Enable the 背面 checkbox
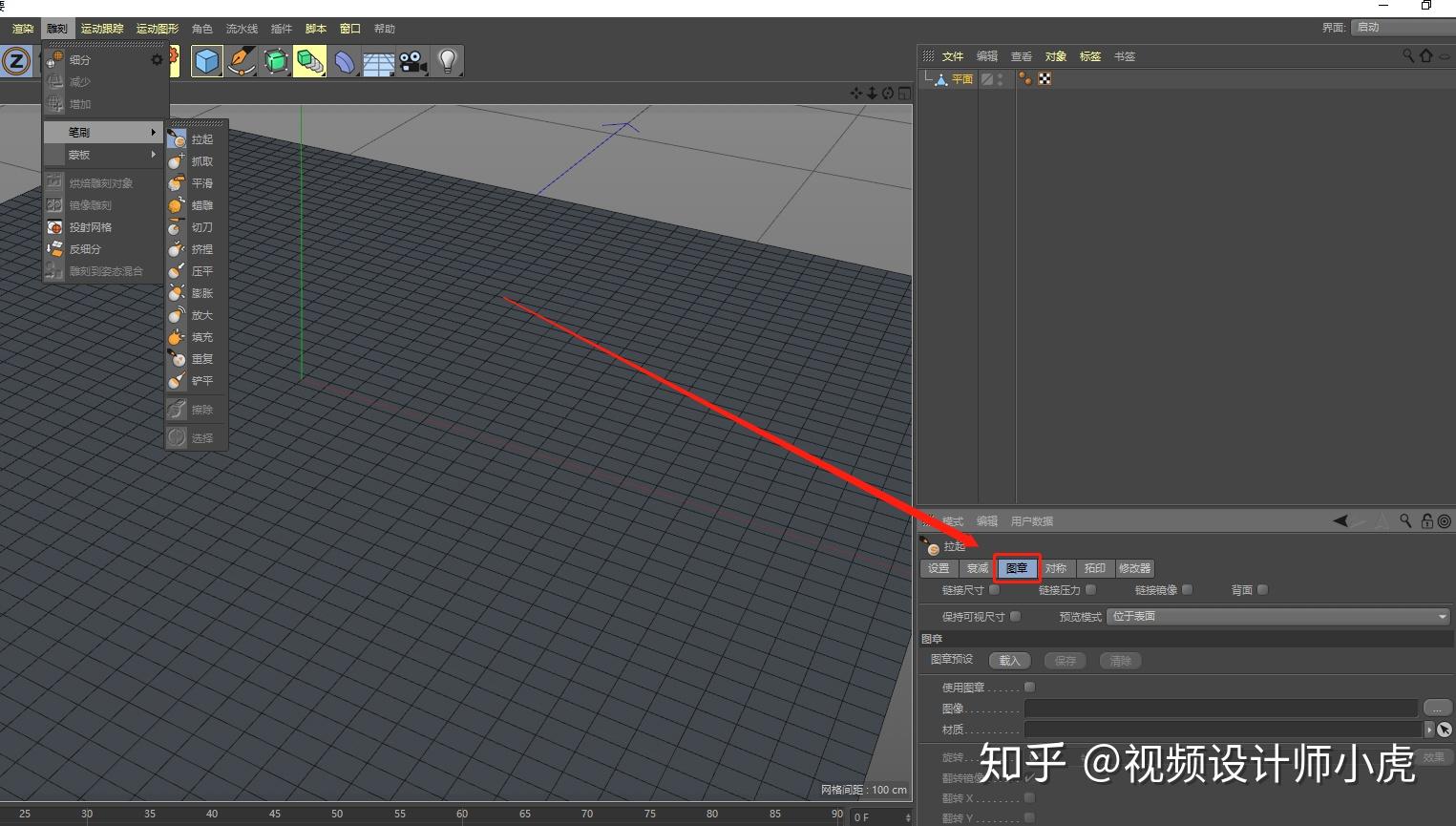Screen dimensions: 1456x826 pos(1261,589)
